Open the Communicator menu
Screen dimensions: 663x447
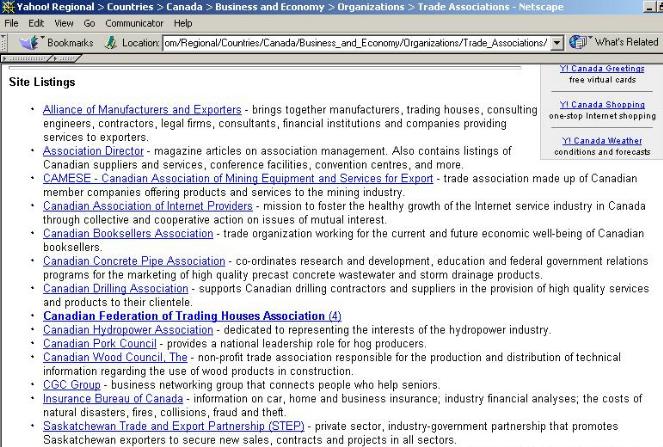(x=134, y=23)
